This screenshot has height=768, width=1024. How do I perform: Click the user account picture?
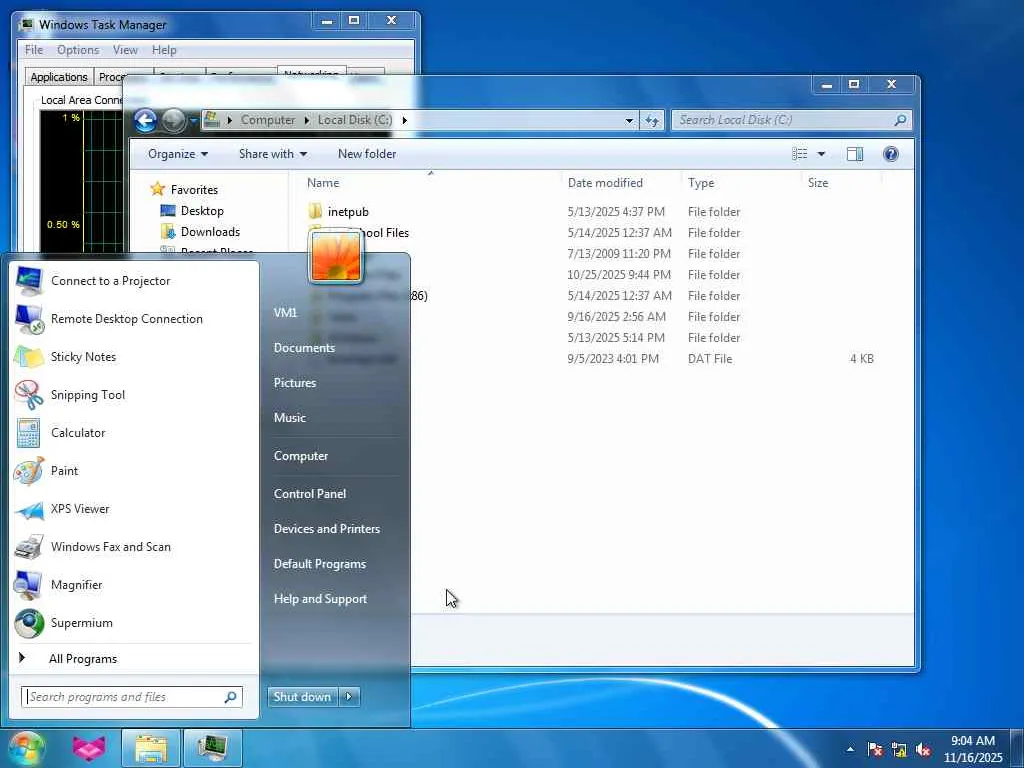point(336,256)
